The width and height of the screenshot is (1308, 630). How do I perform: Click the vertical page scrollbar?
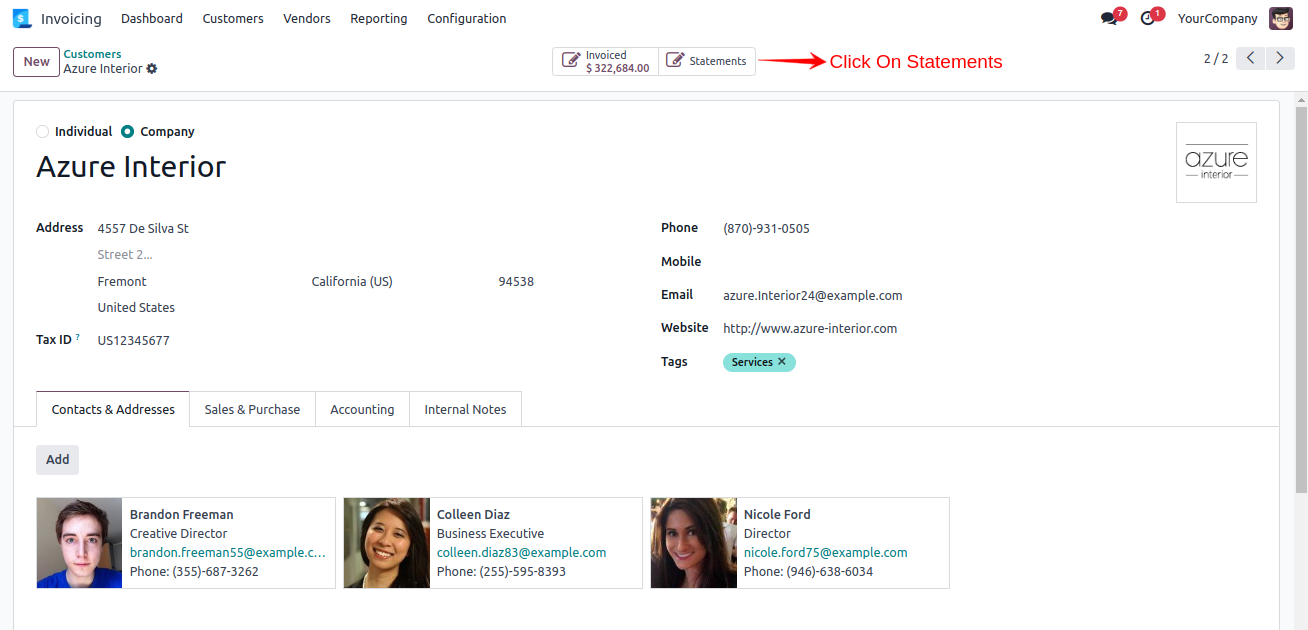coord(1301,300)
